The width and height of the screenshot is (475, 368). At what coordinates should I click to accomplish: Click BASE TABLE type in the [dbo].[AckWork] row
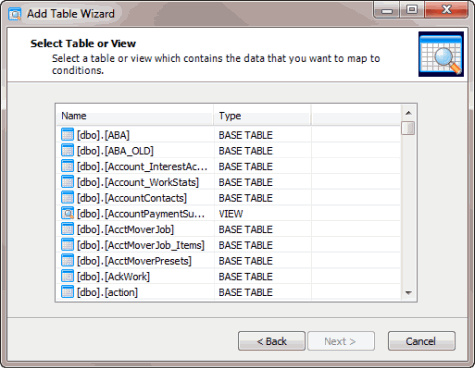click(245, 276)
